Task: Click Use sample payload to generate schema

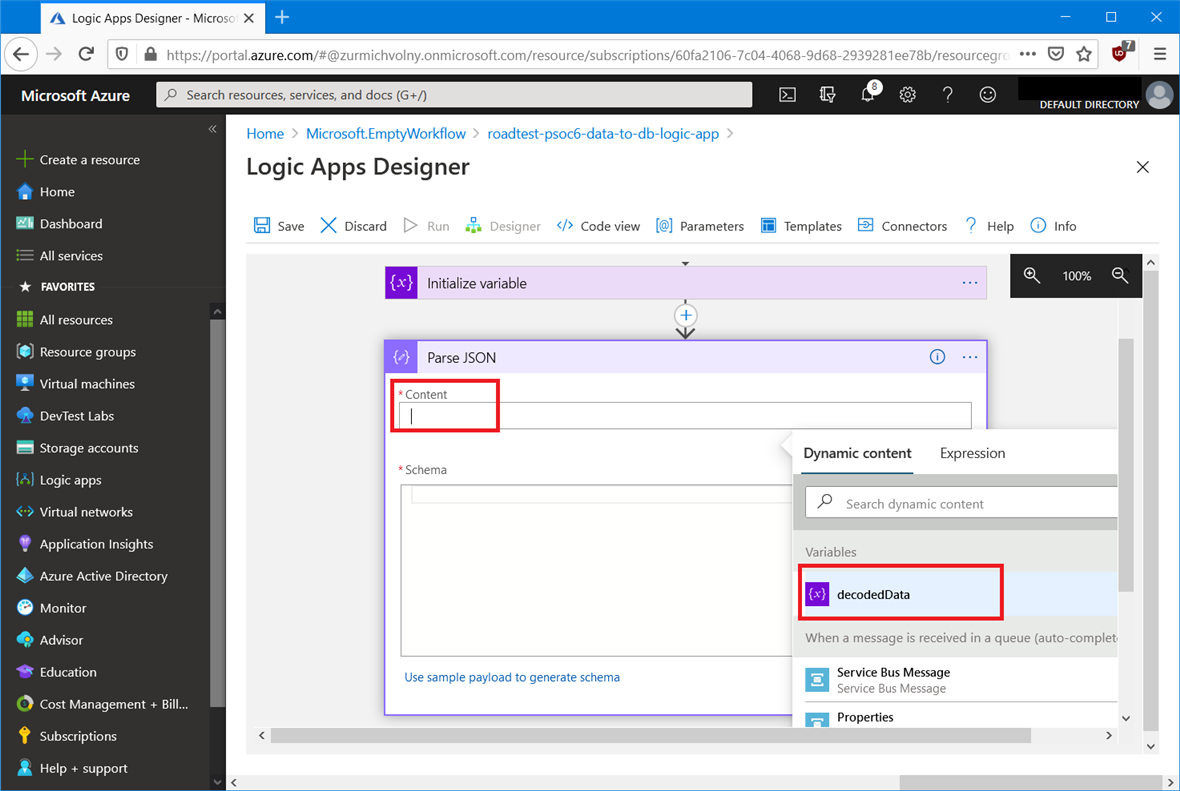Action: [x=512, y=677]
